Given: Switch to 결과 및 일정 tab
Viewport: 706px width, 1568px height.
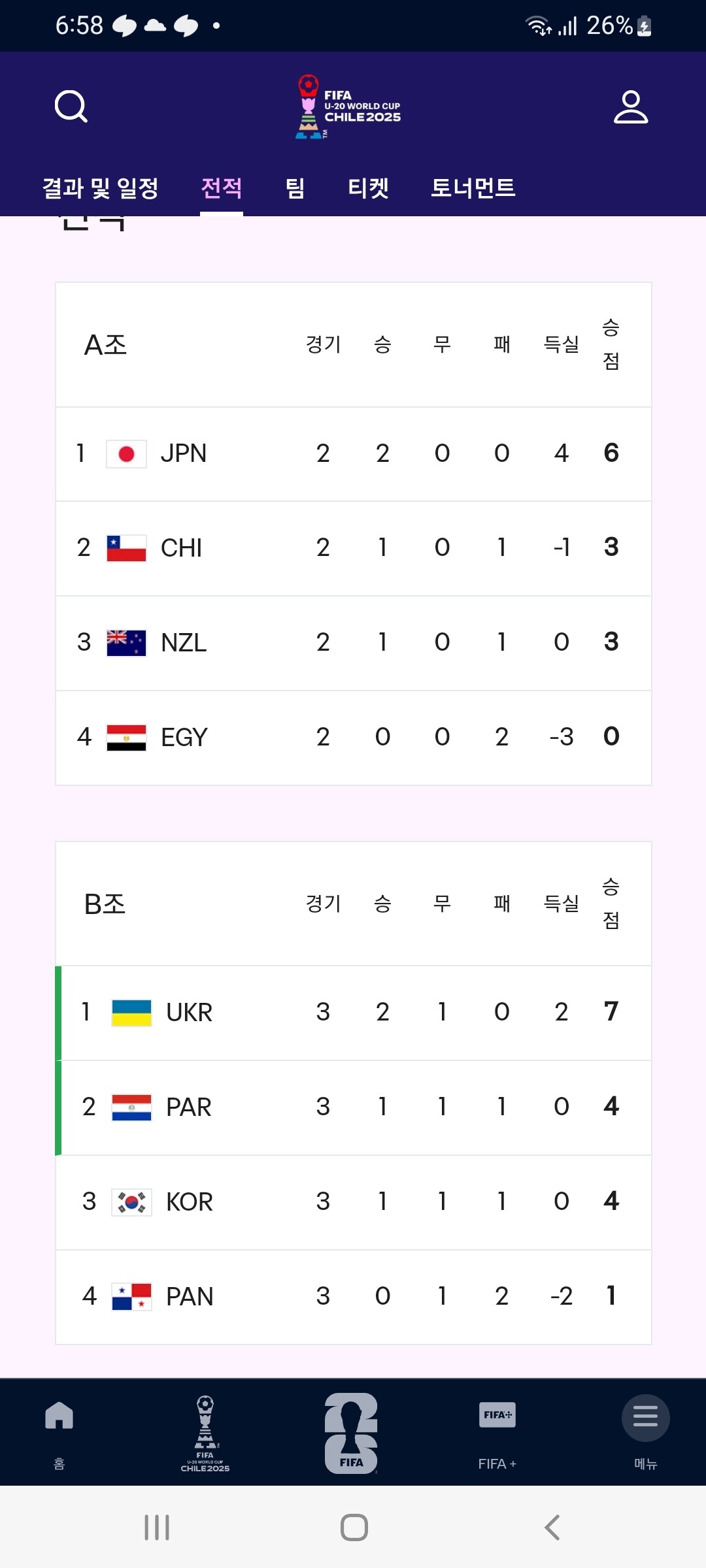Looking at the screenshot, I should [x=101, y=188].
